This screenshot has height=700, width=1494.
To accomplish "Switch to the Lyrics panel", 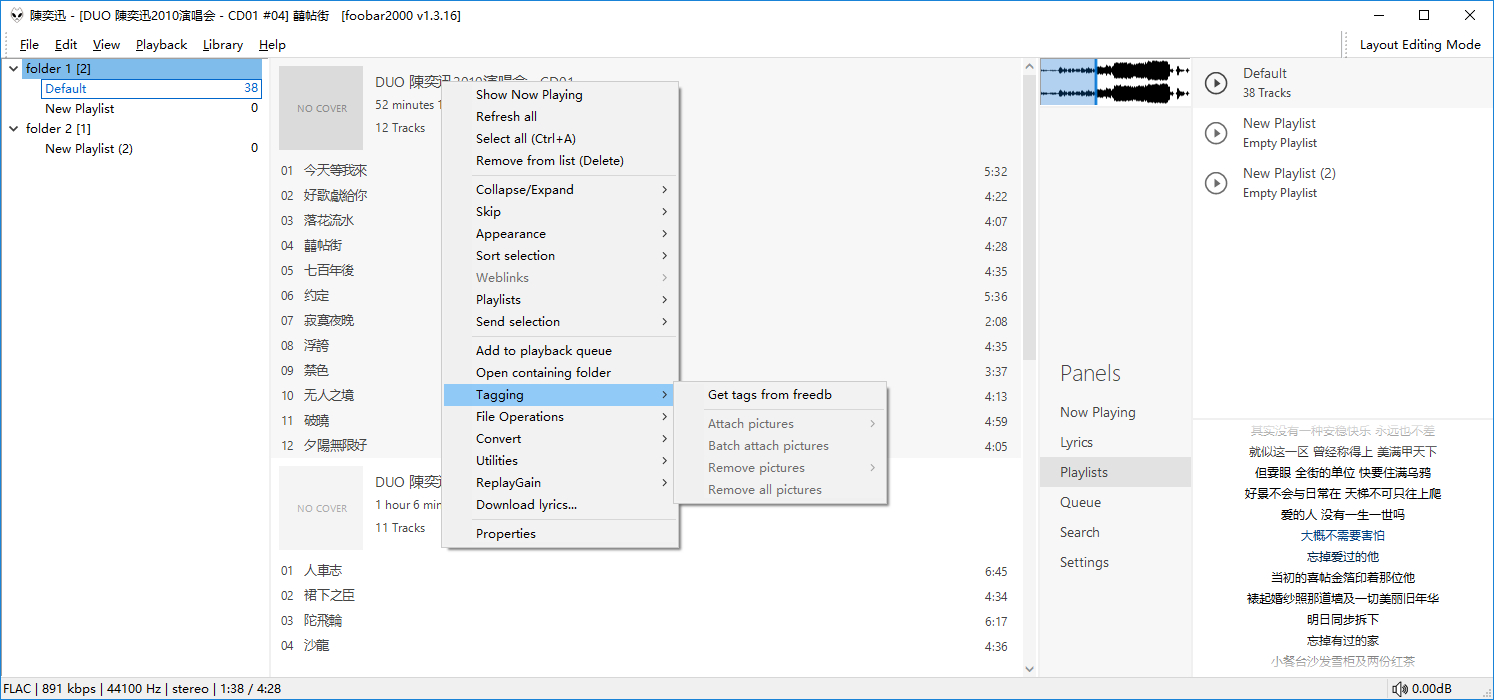I will pos(1076,443).
